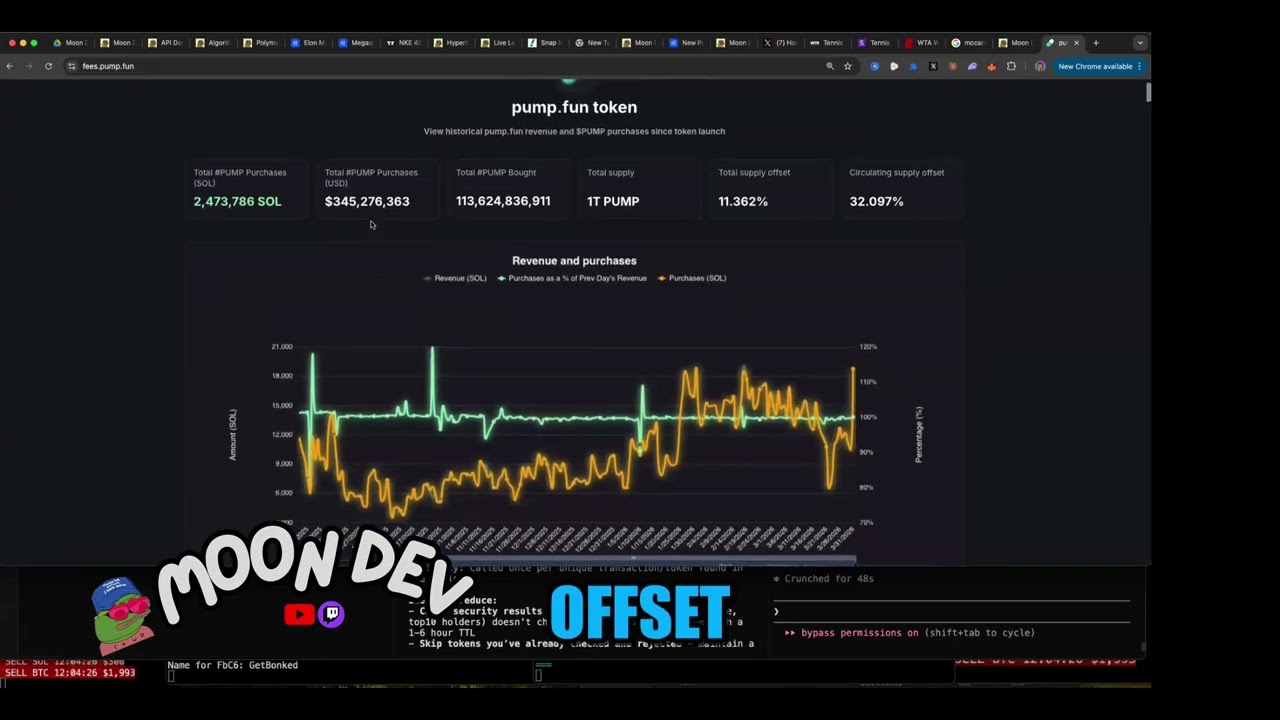Viewport: 1280px width, 720px height.
Task: Open Chrome's three-dot menu
Action: 1139,66
